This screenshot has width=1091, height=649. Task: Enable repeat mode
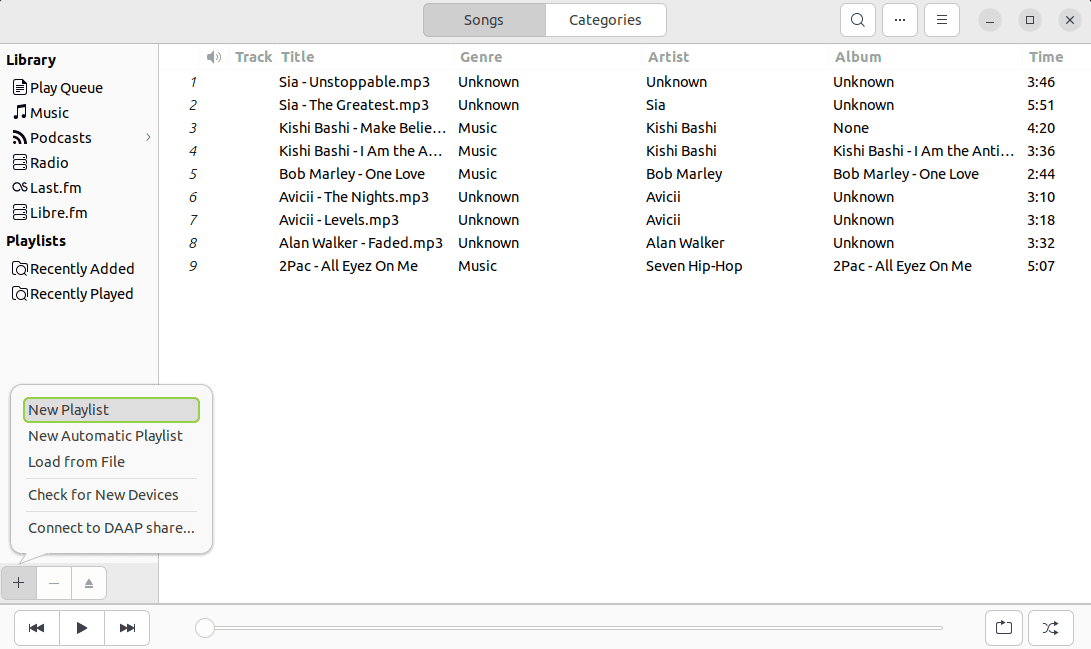[x=1004, y=627]
